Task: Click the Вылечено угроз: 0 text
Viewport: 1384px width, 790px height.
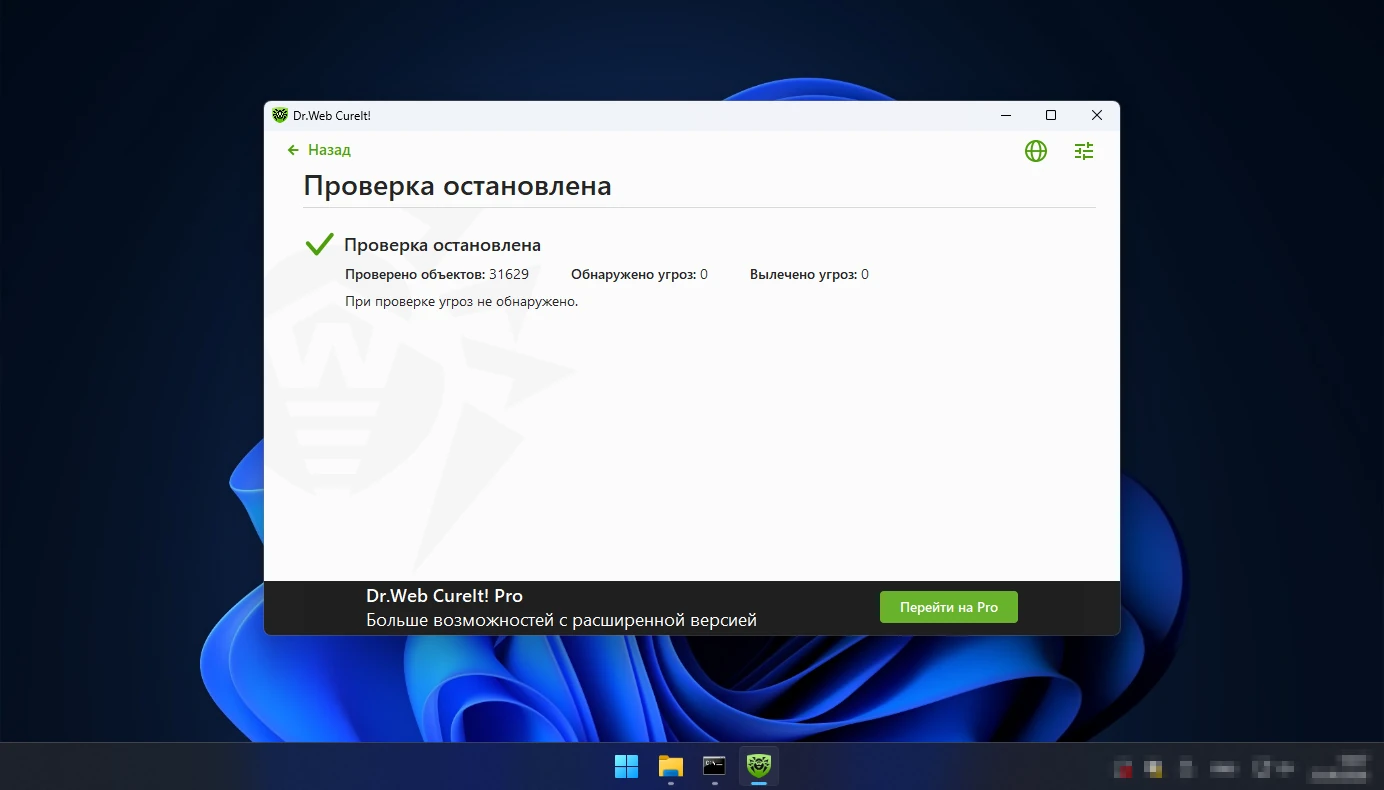Action: (809, 274)
